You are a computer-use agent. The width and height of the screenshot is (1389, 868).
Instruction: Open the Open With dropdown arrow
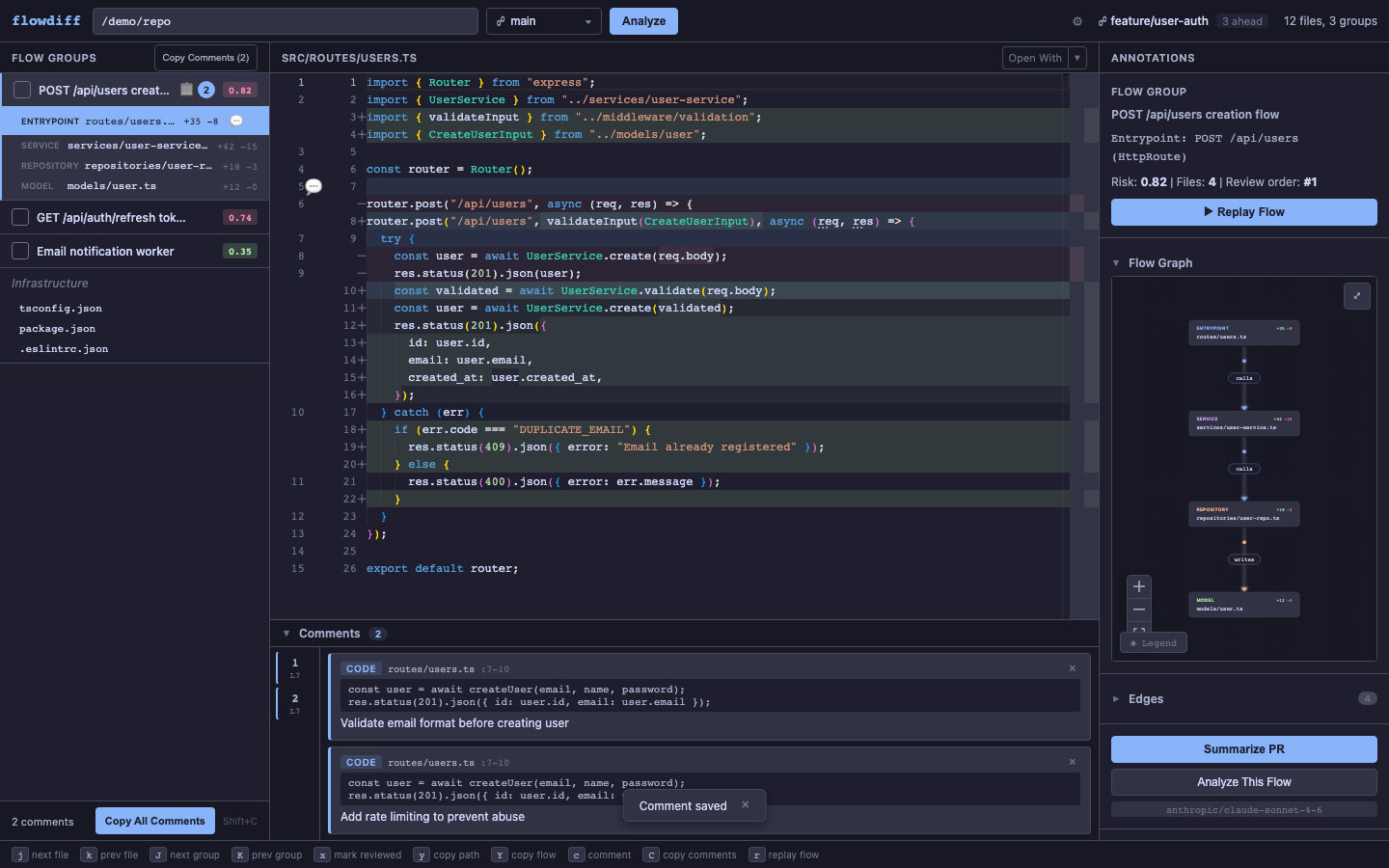(1077, 58)
